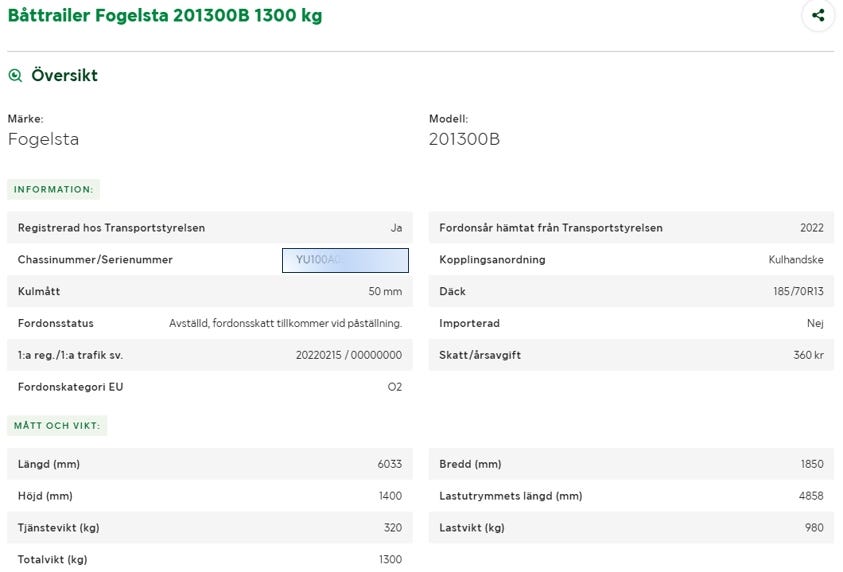Click the brand name Fogelsta under Märke
This screenshot has height=572, width=843.
click(43, 140)
